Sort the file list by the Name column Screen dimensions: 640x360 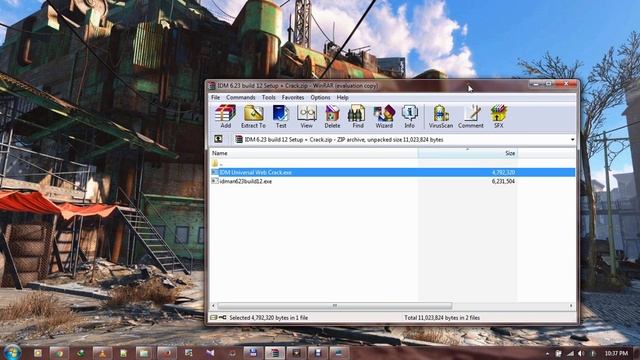314,153
